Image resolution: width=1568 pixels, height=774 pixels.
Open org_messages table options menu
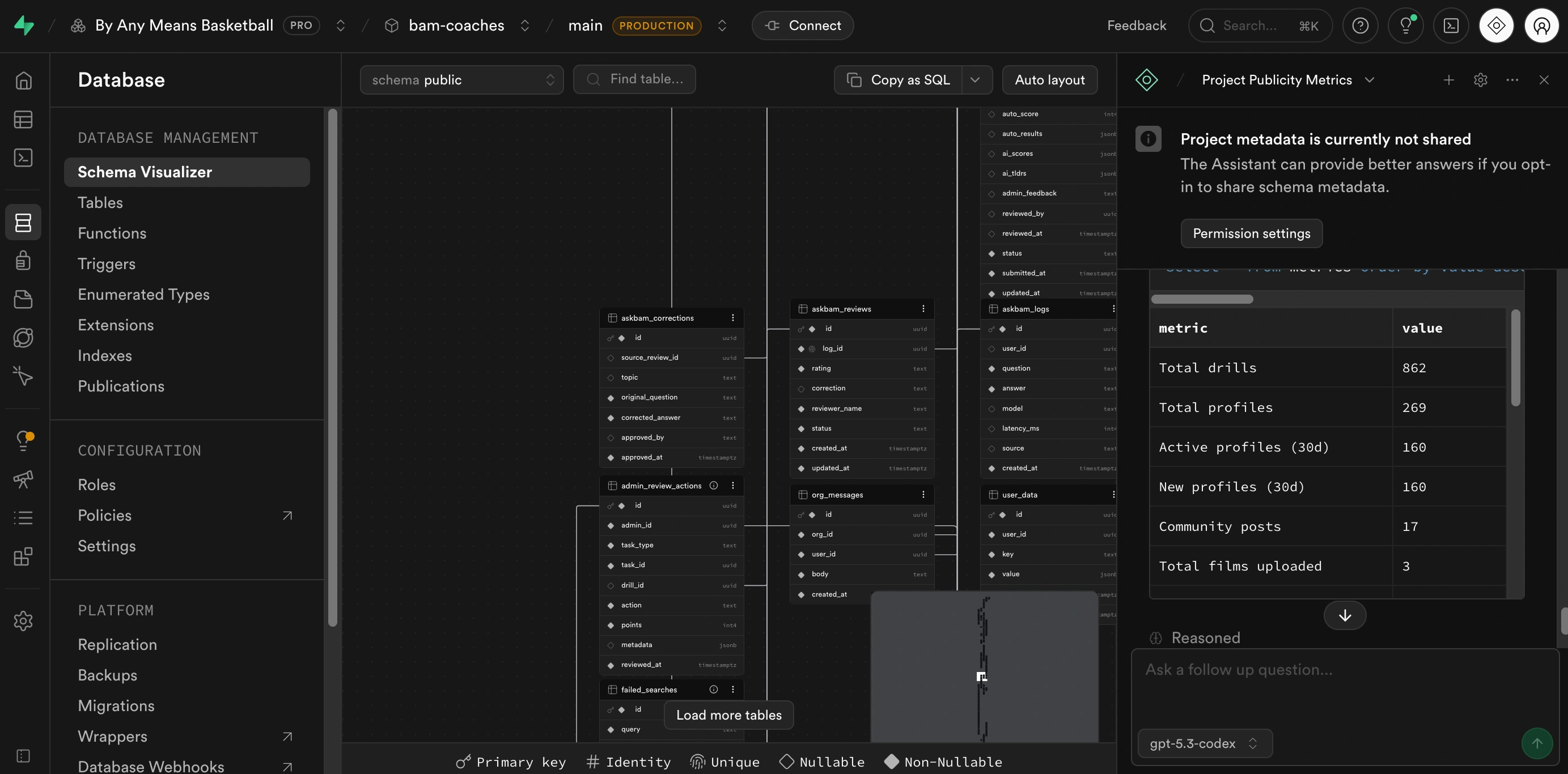923,495
